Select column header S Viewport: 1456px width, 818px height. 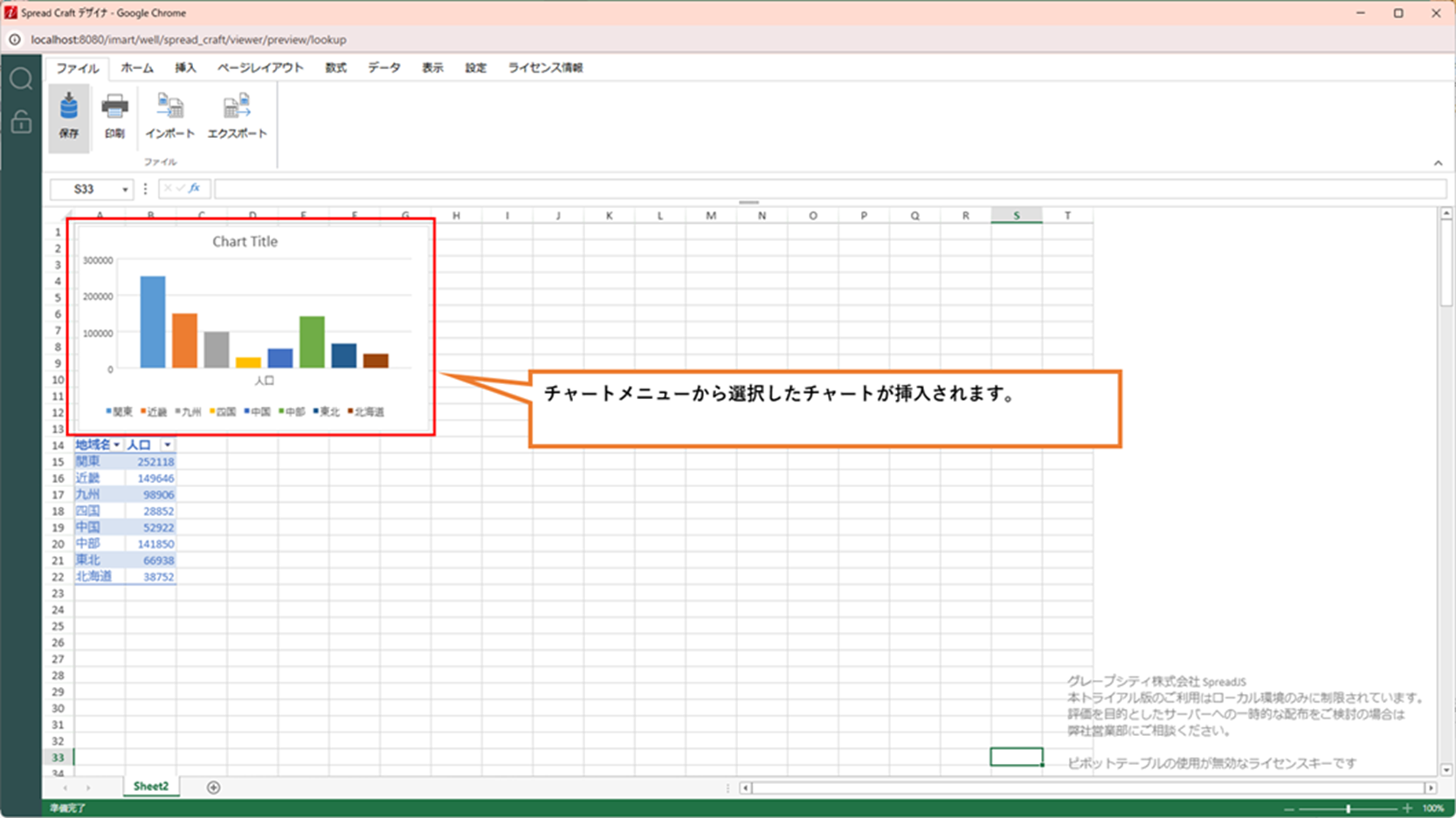coord(1016,216)
